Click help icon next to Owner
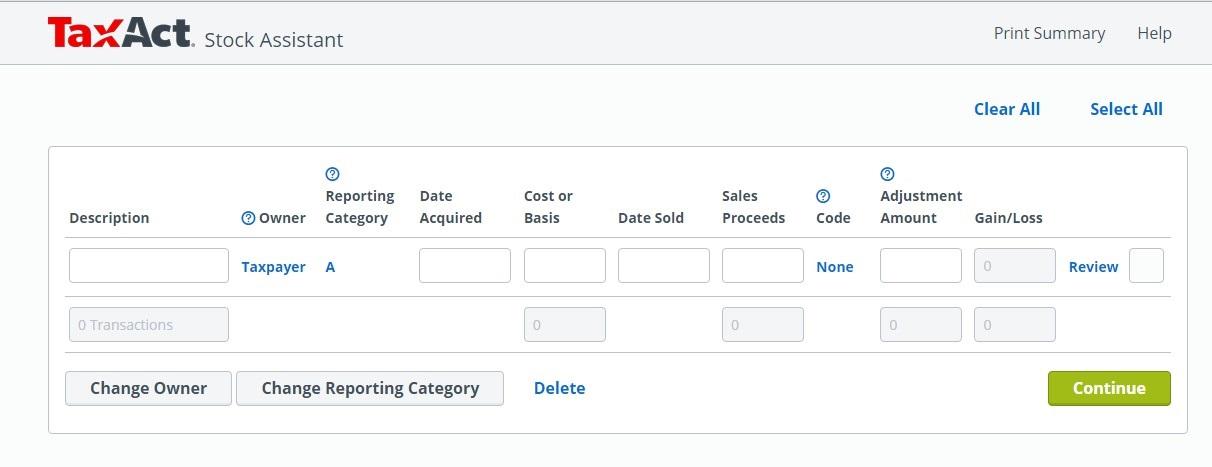 pyautogui.click(x=248, y=218)
